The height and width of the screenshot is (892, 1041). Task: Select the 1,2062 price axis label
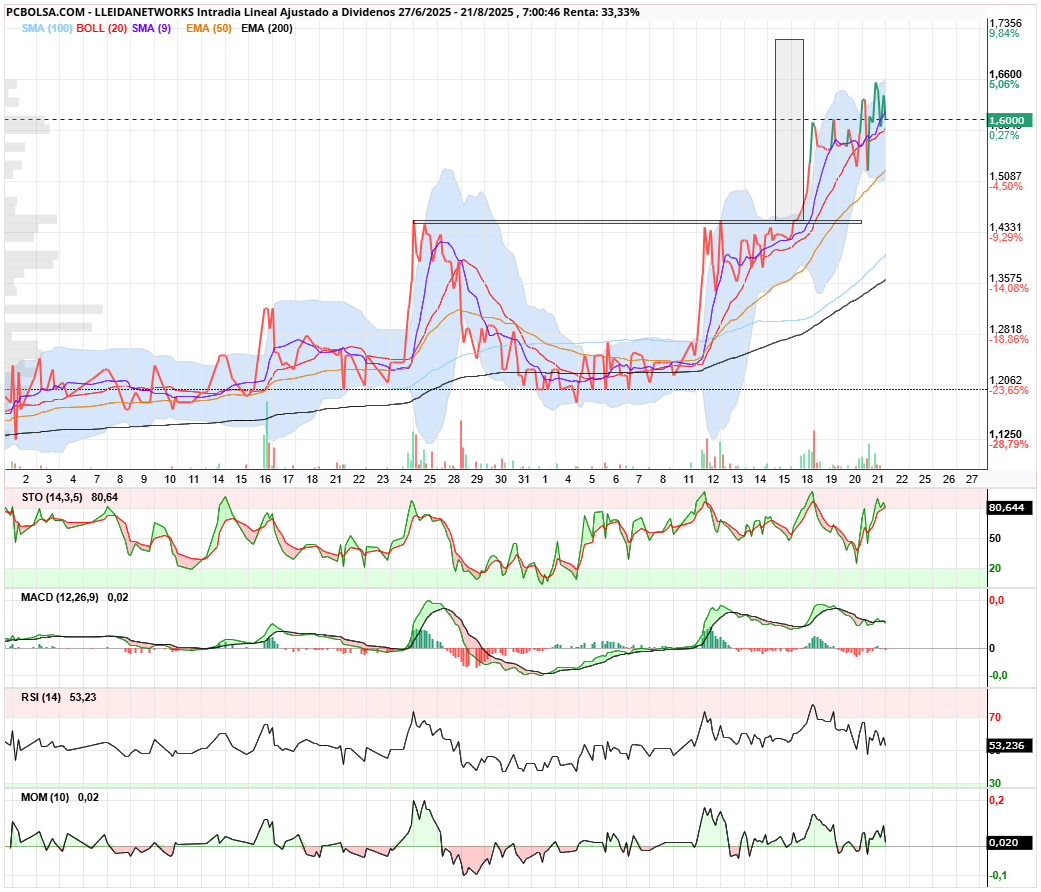1005,381
